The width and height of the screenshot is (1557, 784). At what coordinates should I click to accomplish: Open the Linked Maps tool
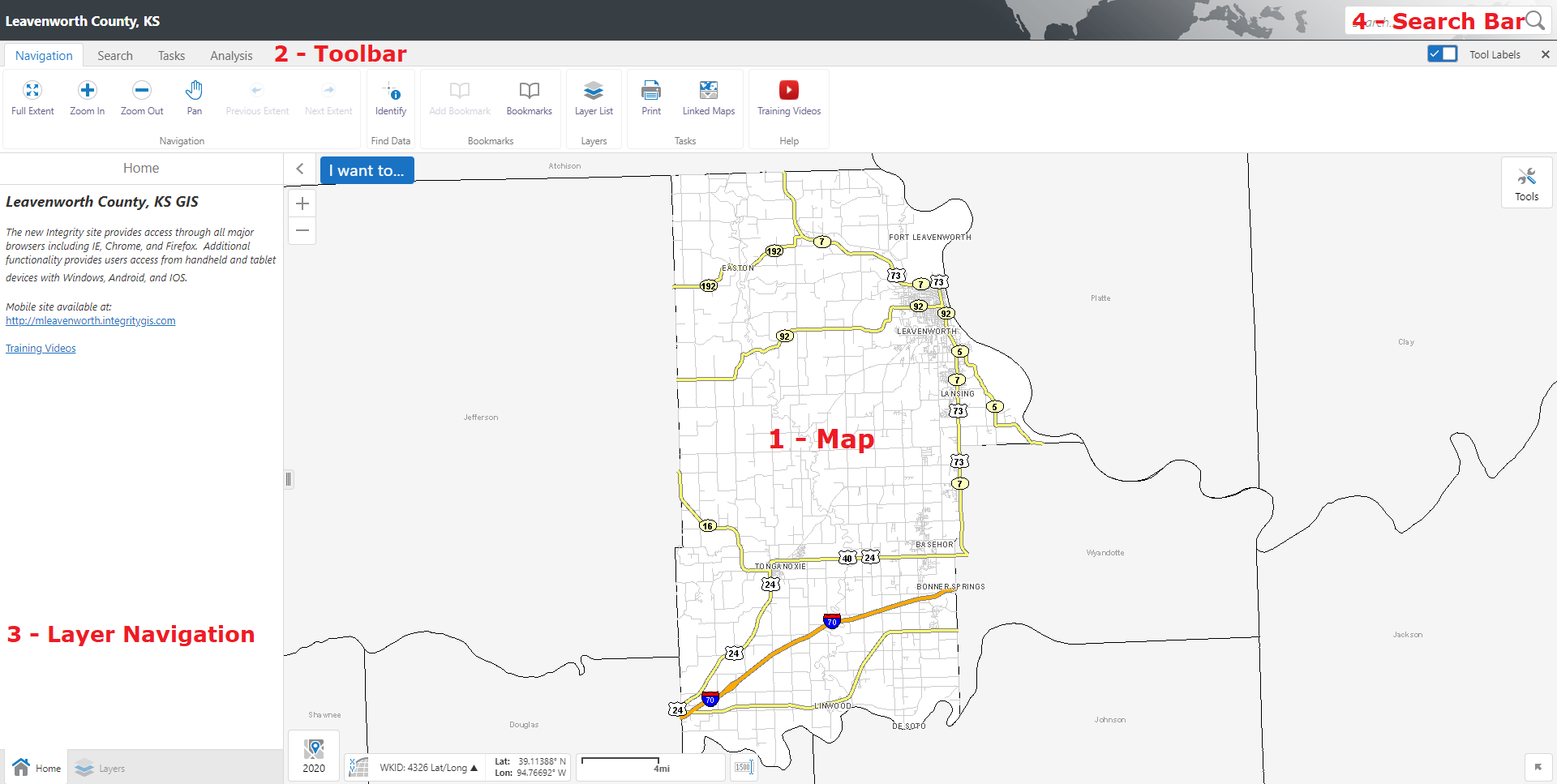pyautogui.click(x=709, y=99)
